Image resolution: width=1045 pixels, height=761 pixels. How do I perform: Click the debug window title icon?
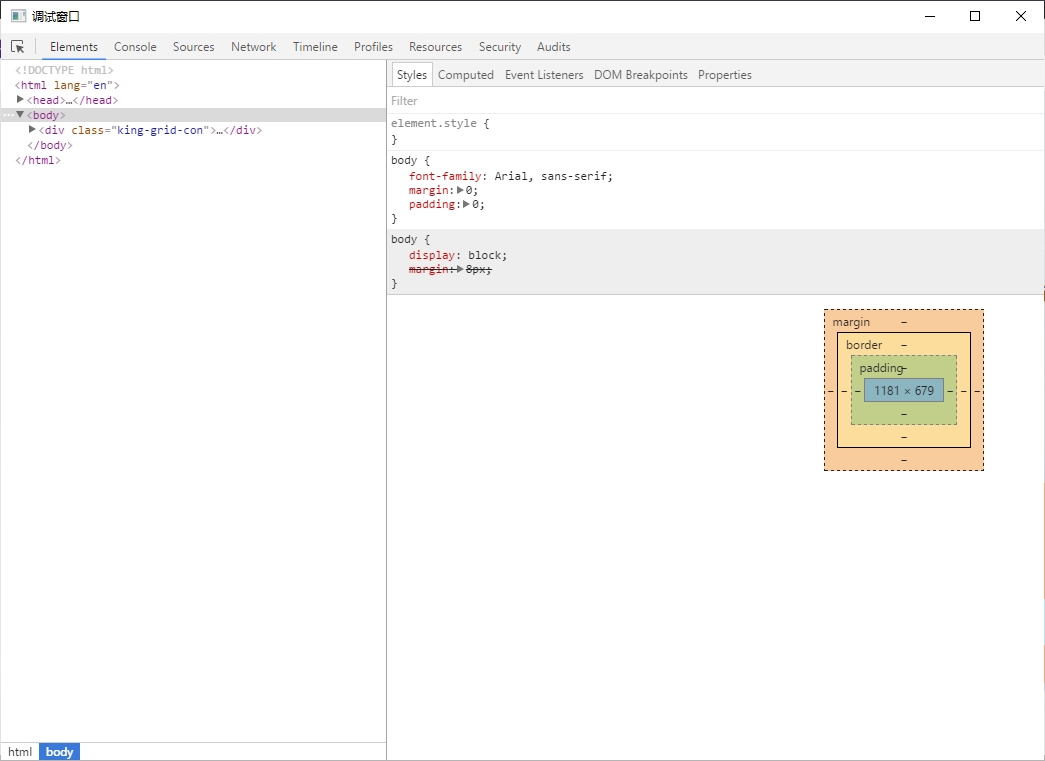(18, 16)
